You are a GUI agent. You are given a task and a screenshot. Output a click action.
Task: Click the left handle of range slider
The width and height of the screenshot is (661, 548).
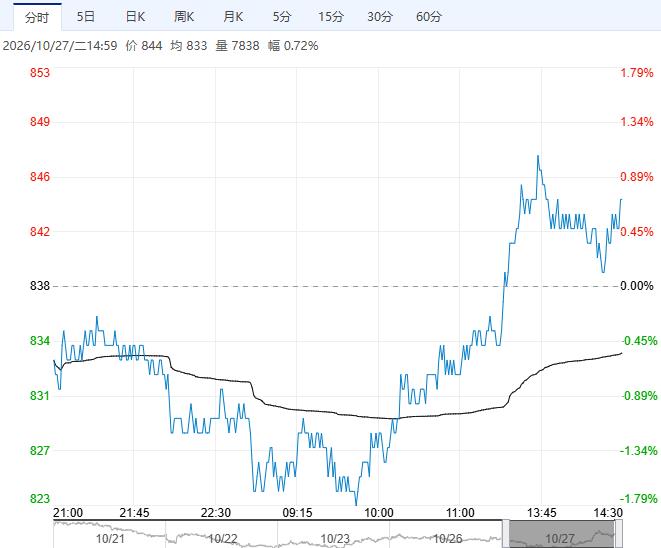(x=505, y=534)
